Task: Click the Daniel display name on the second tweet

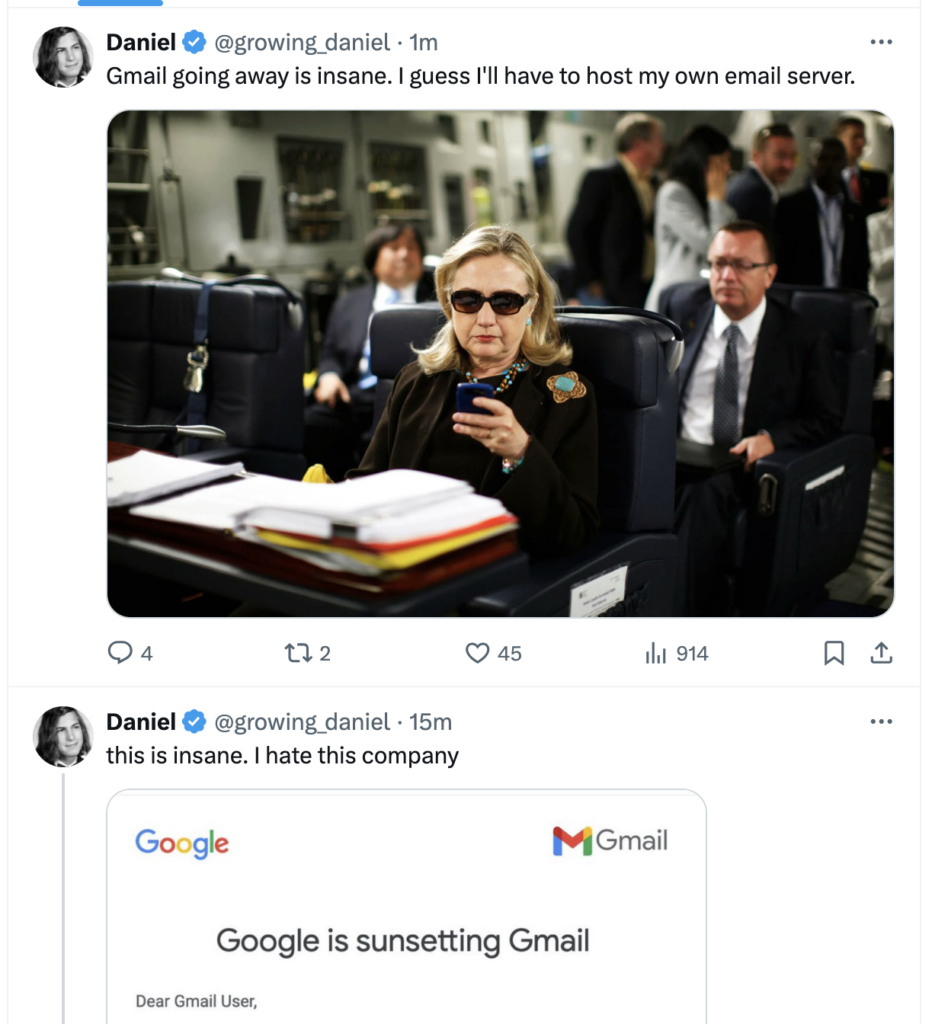Action: coord(141,722)
